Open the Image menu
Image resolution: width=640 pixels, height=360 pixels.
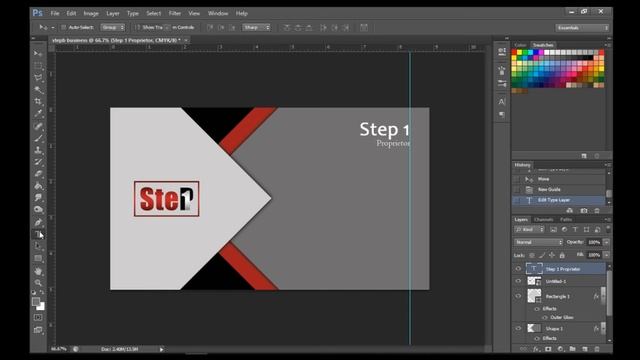tap(91, 13)
